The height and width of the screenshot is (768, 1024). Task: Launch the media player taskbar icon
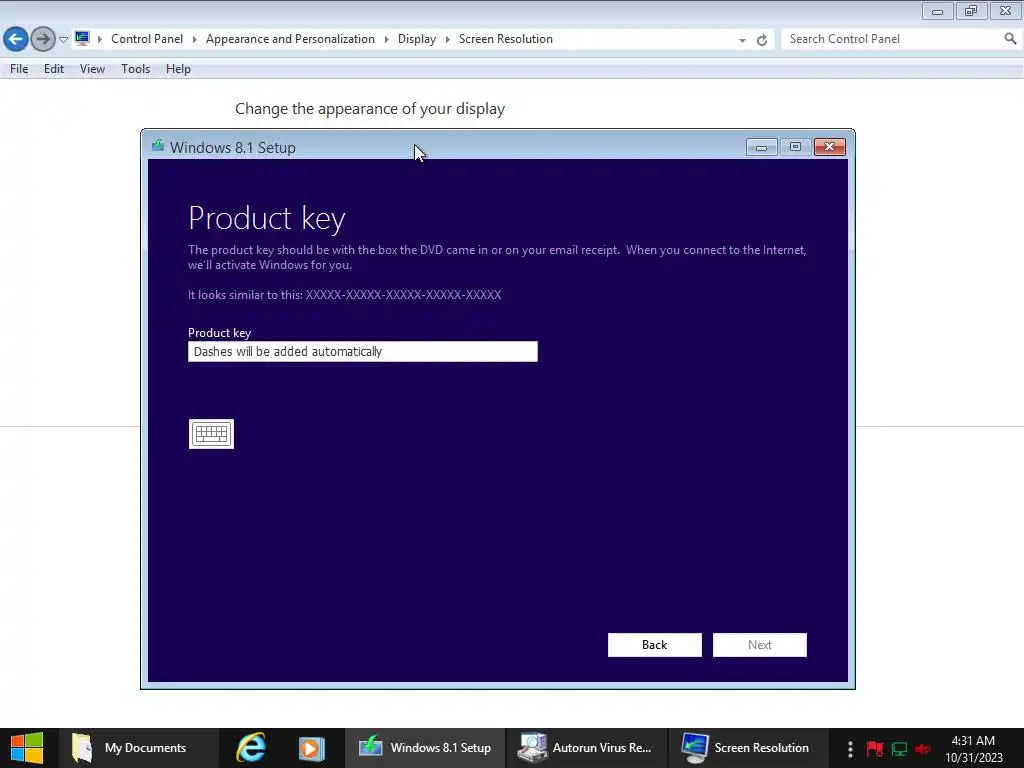tap(312, 748)
